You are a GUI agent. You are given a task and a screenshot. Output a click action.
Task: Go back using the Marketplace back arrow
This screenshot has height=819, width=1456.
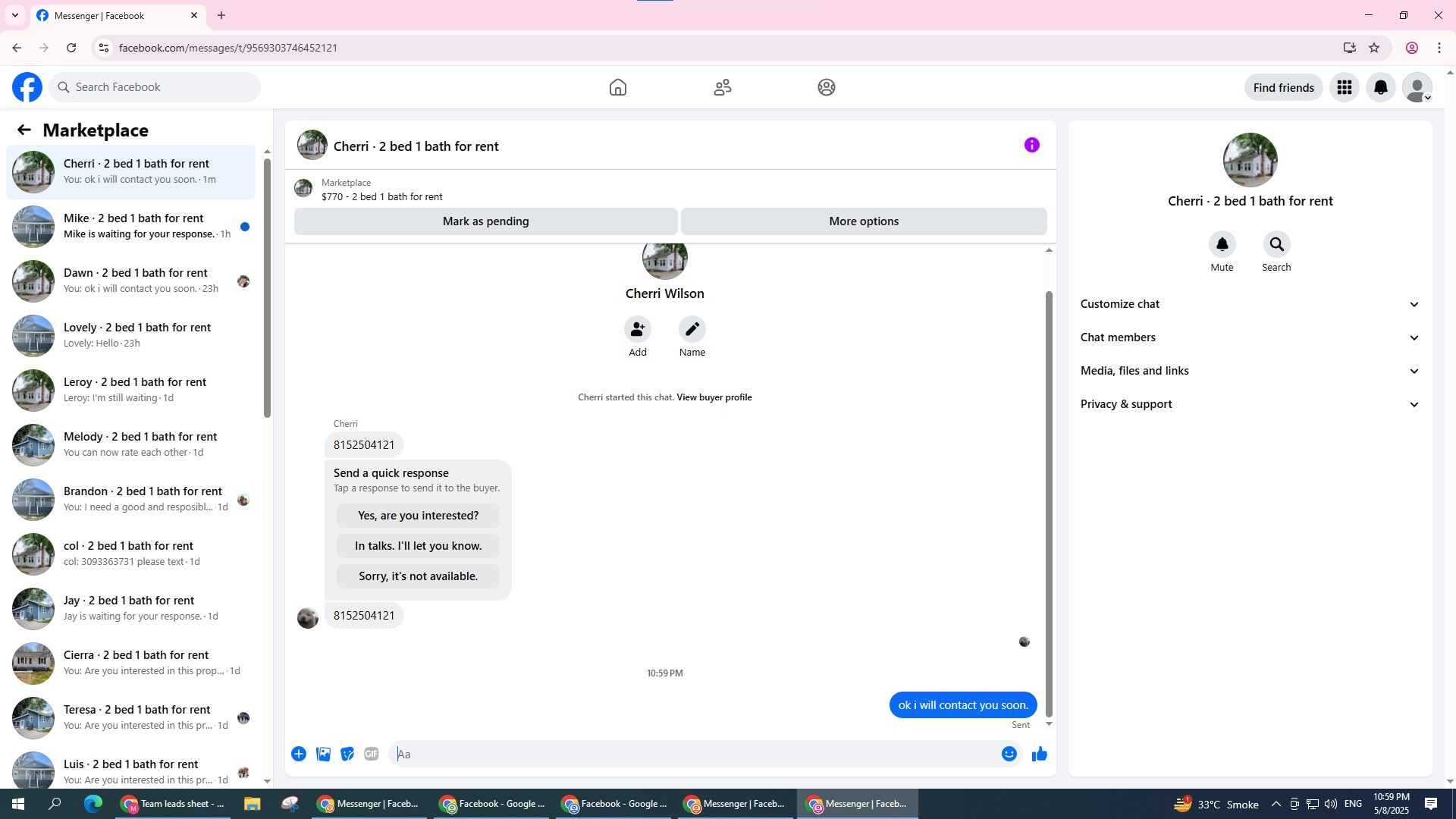[24, 130]
